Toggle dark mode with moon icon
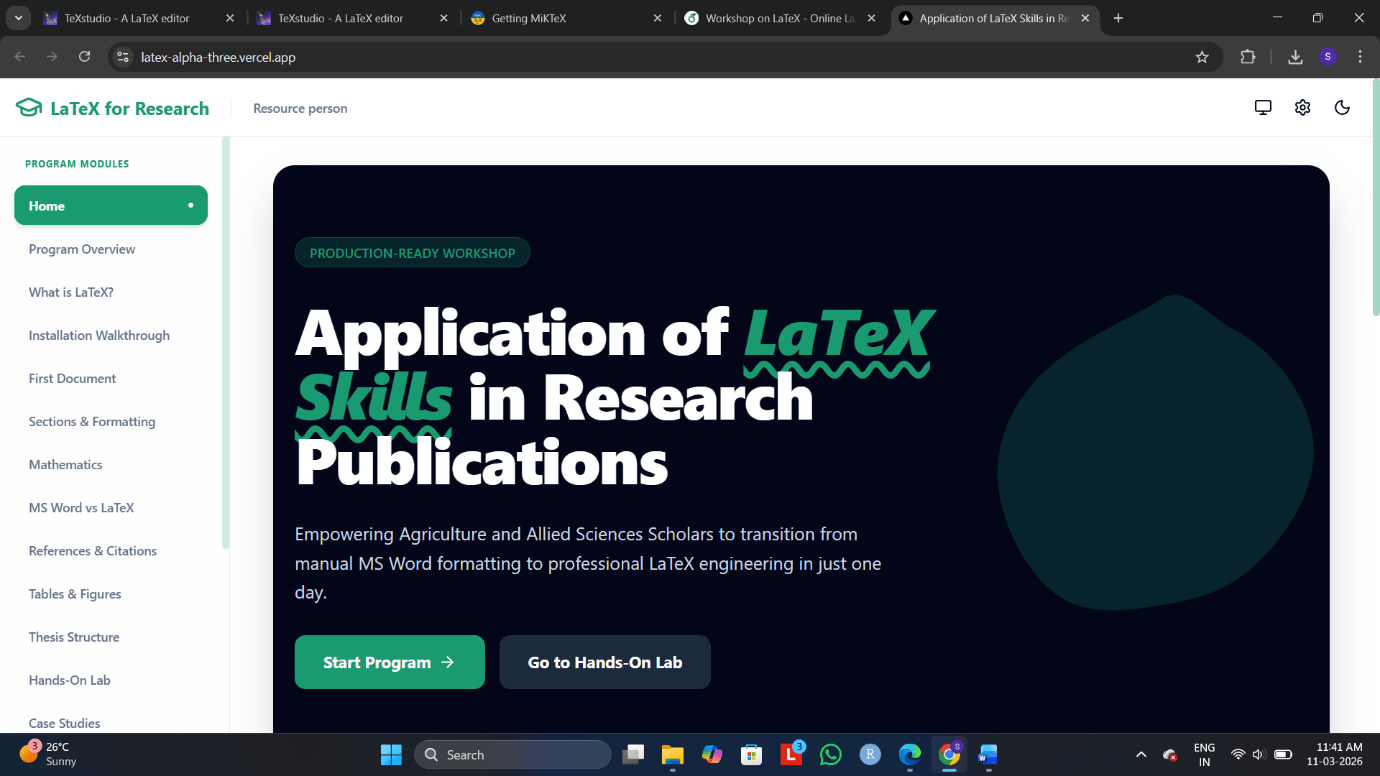Image resolution: width=1380 pixels, height=776 pixels. [1342, 108]
